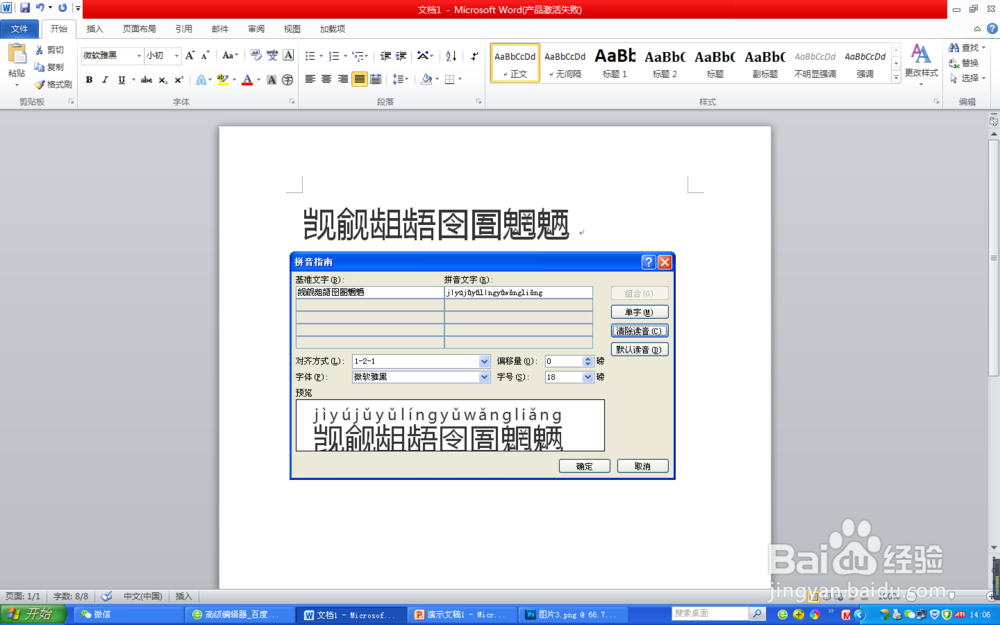Switch to the 插入 ribbon tab

pos(93,28)
